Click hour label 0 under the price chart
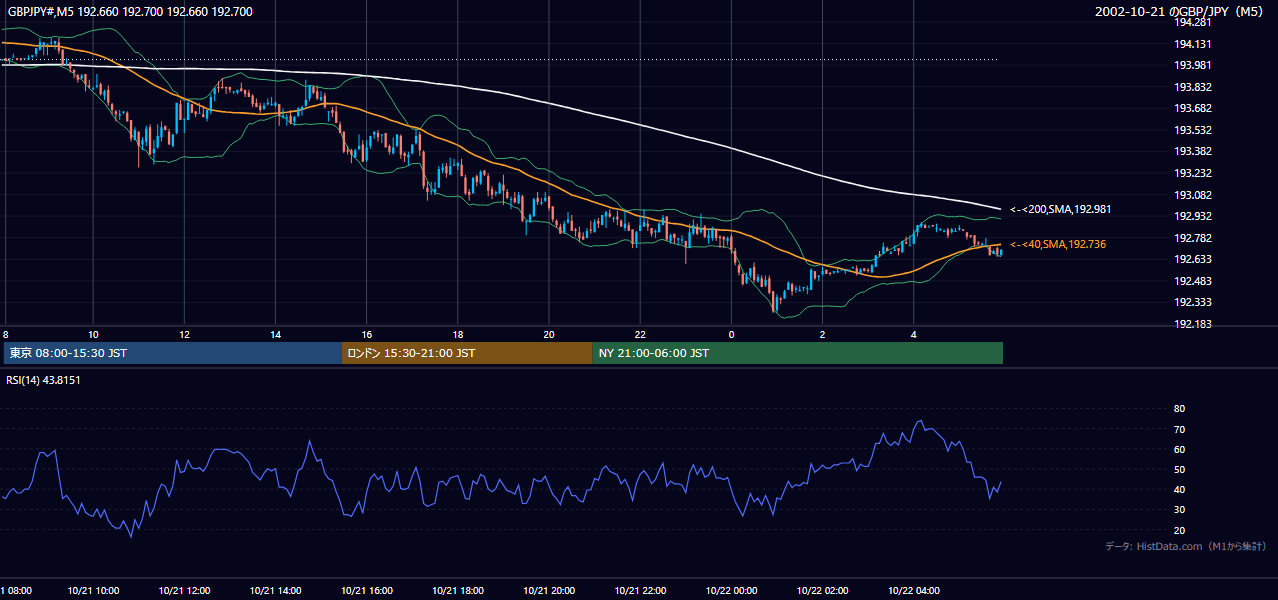This screenshot has width=1278, height=600. (x=731, y=334)
